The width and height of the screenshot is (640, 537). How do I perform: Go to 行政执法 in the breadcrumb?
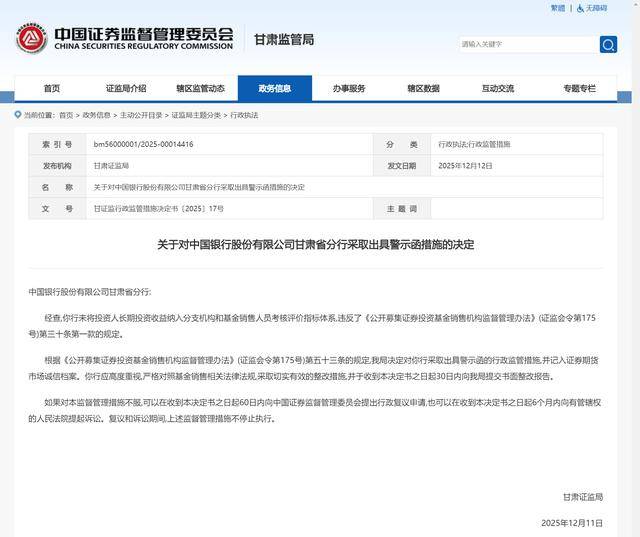[244, 115]
